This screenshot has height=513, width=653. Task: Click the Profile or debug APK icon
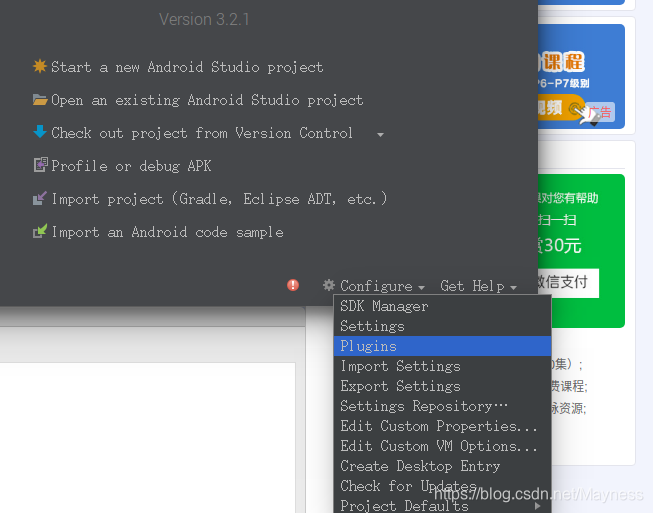[x=40, y=165]
